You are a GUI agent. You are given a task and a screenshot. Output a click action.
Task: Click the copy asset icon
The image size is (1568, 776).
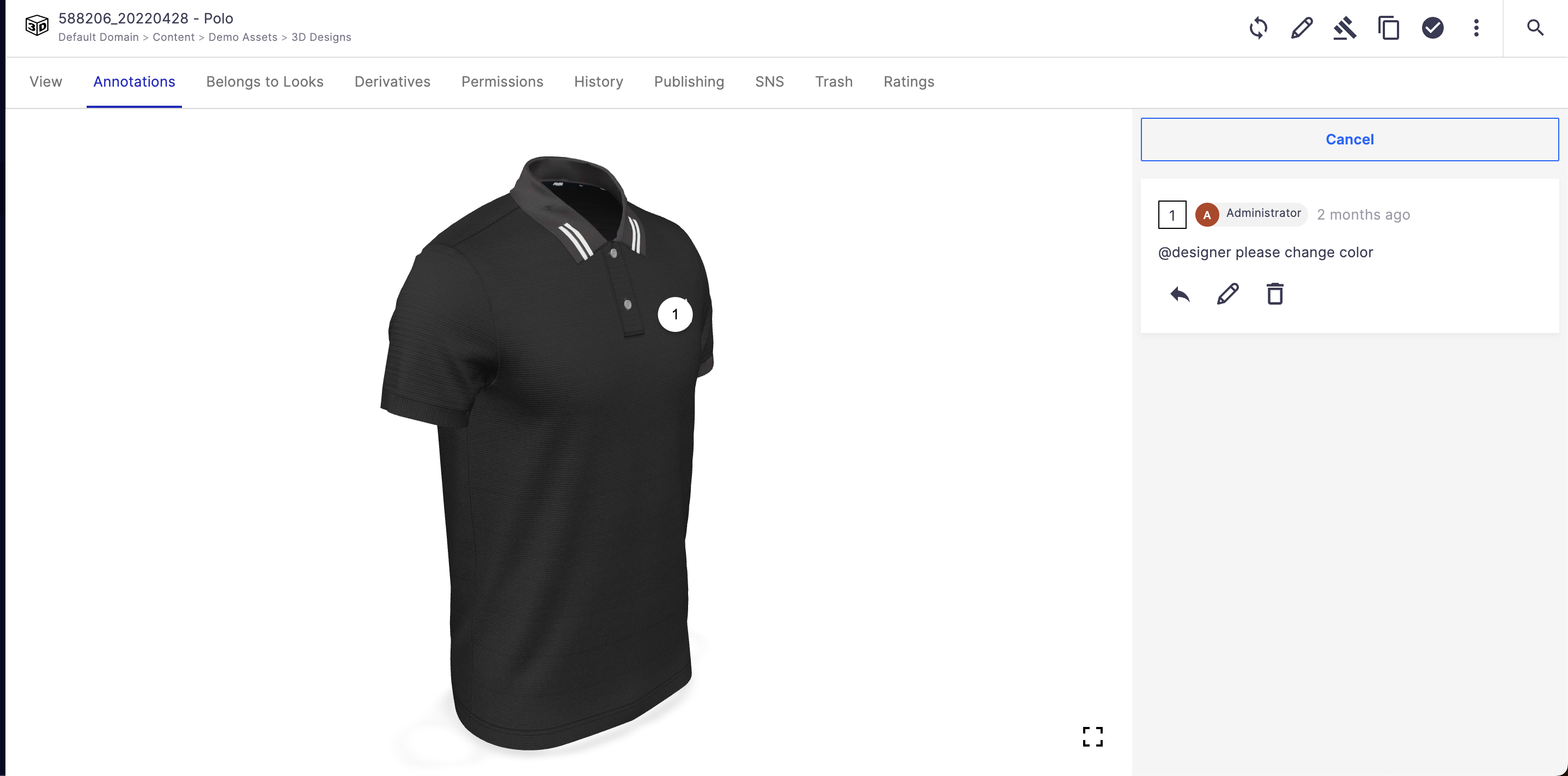tap(1388, 28)
